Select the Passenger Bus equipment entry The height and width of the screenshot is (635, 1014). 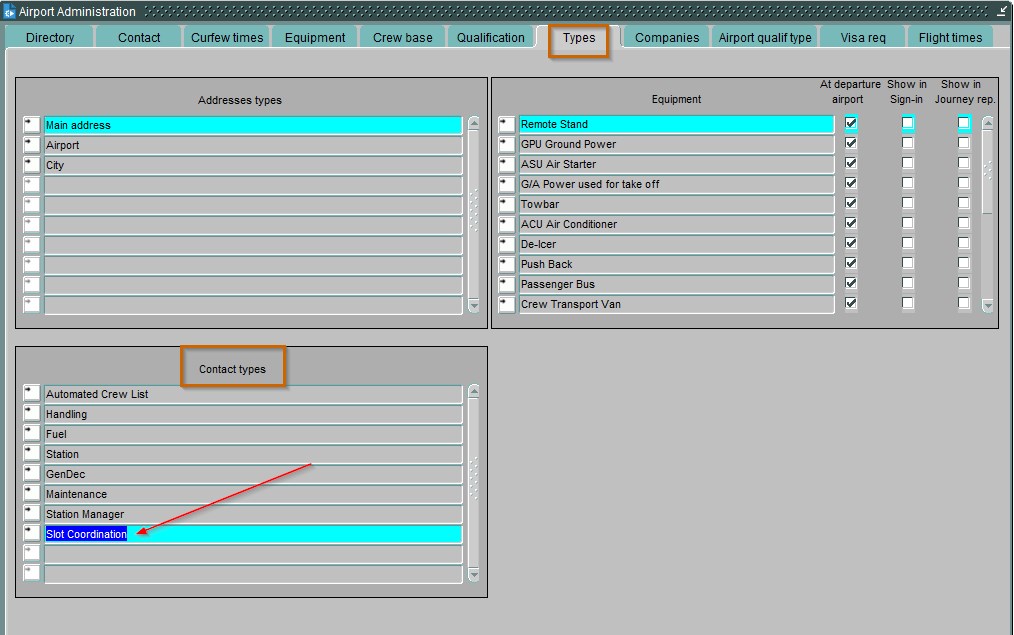coord(676,284)
